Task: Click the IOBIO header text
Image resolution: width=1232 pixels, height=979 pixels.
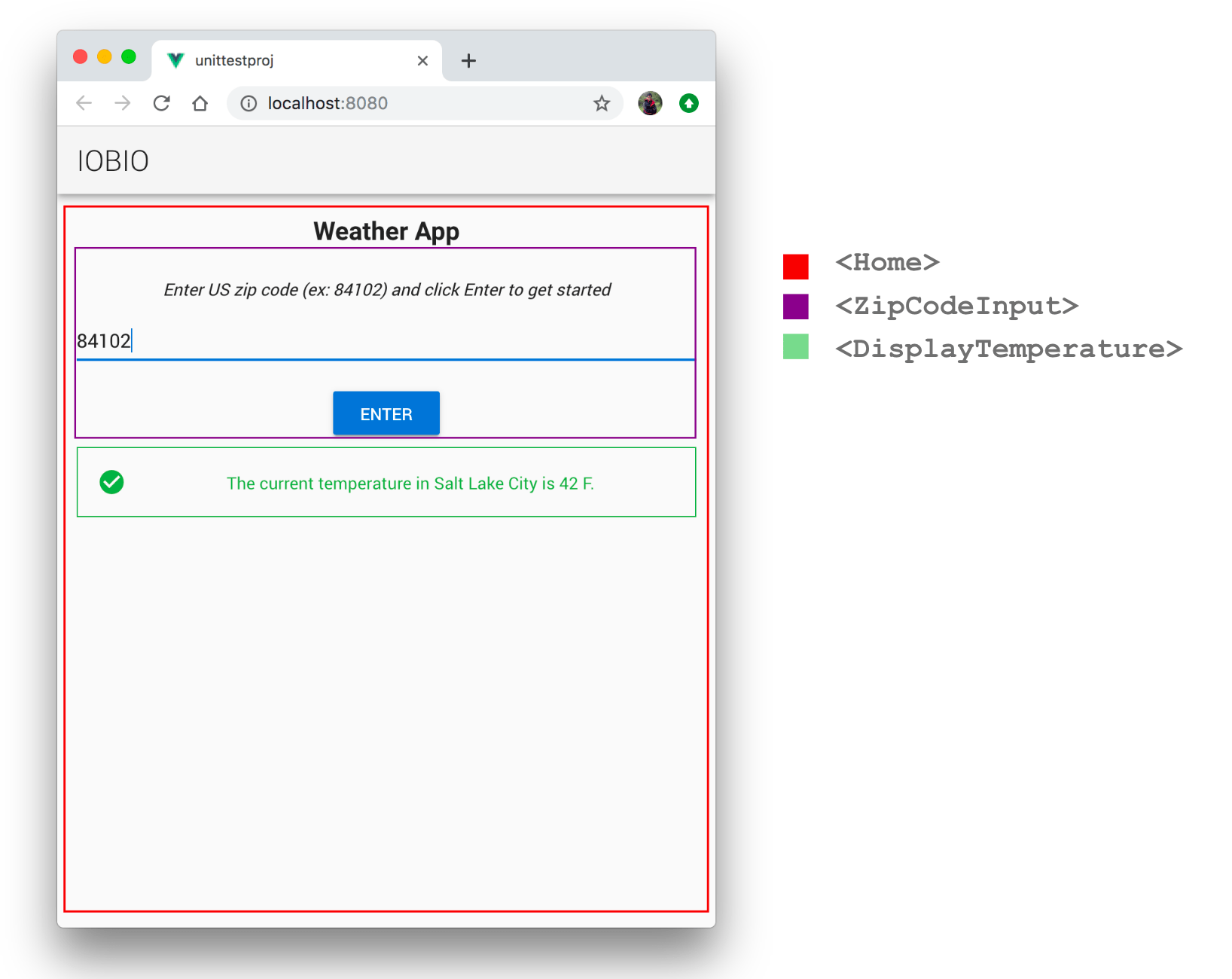Action: (x=113, y=160)
